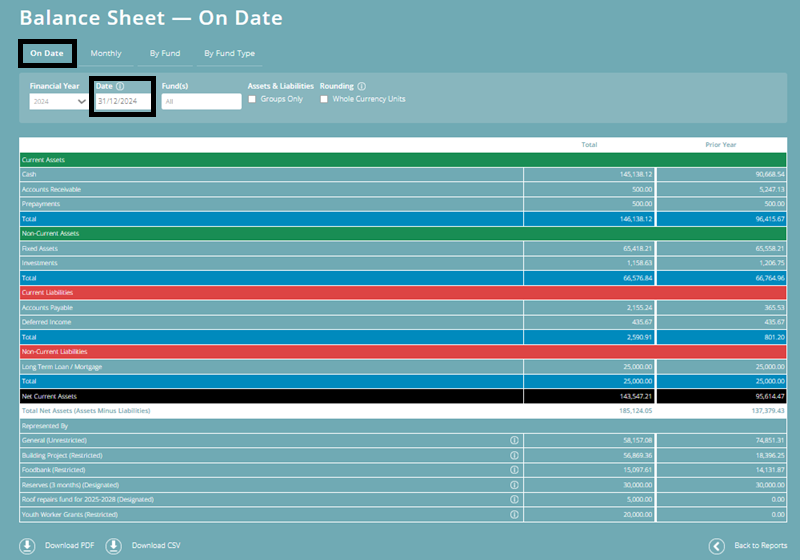
Task: Open the Financial Year dropdown
Action: pos(58,101)
